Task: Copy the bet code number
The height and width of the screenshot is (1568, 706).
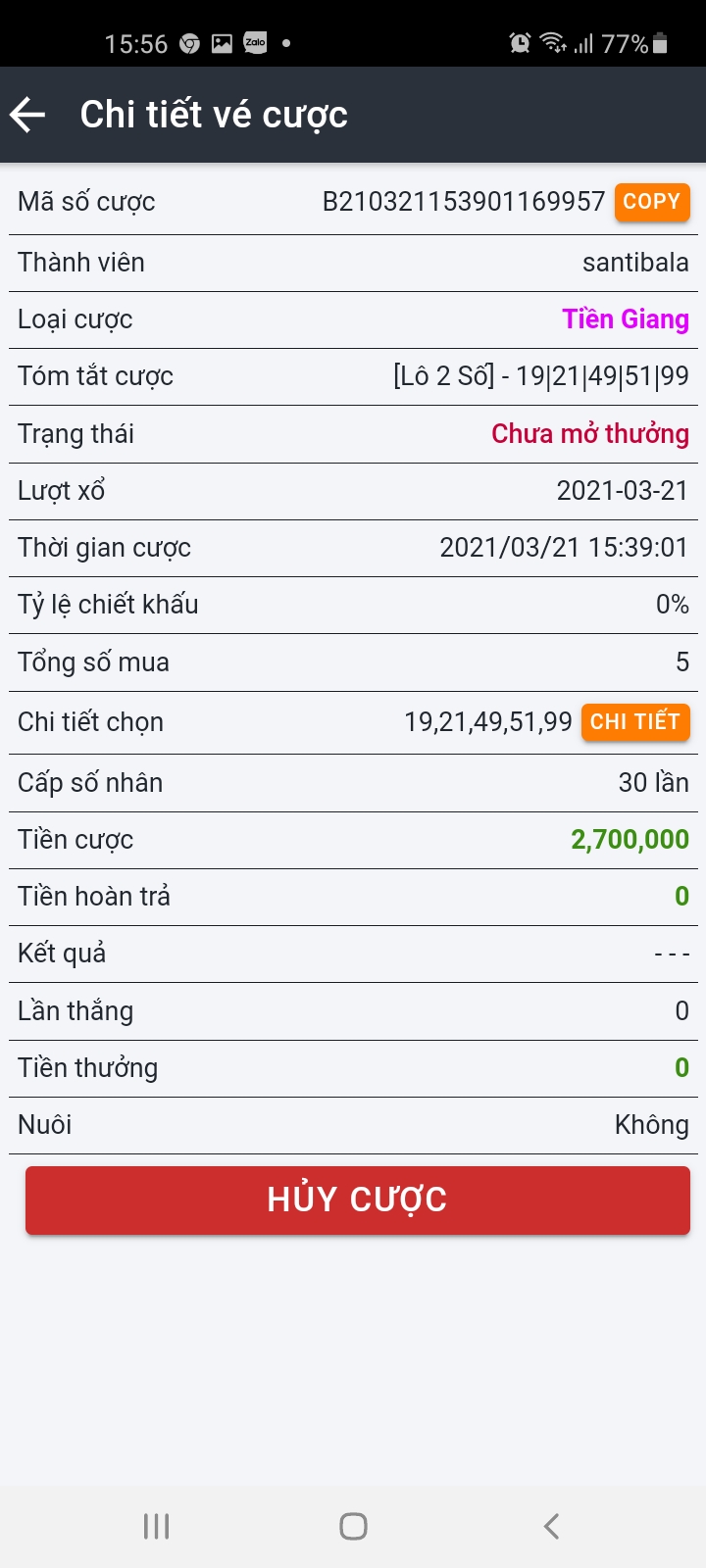Action: (652, 202)
